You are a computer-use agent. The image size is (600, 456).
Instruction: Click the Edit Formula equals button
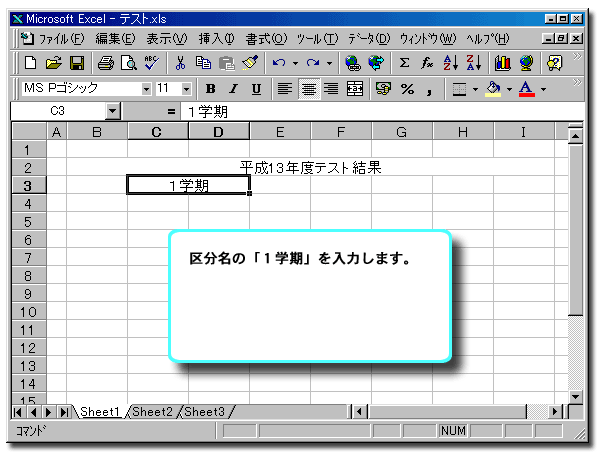click(171, 112)
